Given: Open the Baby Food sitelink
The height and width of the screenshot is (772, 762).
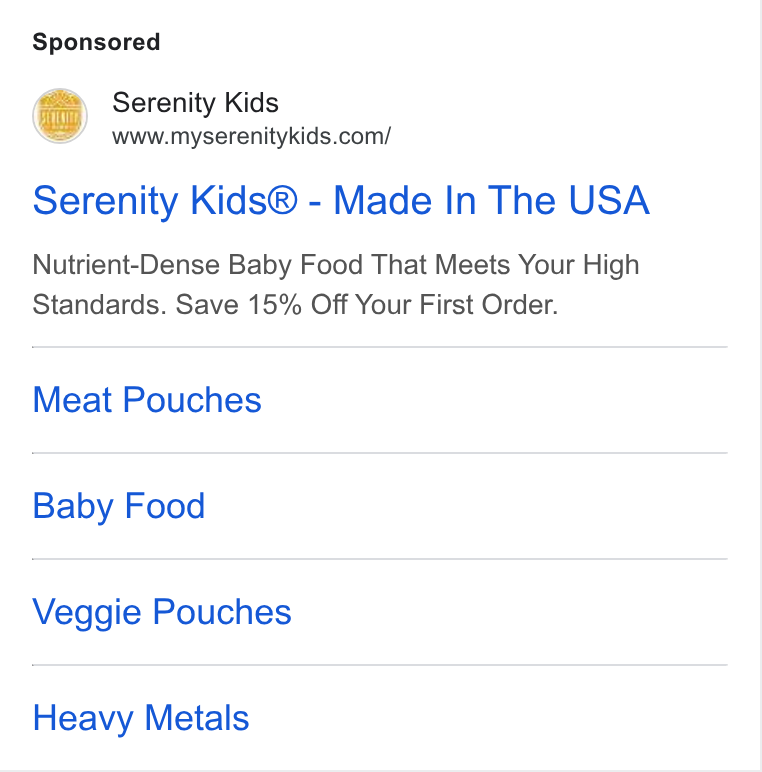Looking at the screenshot, I should 119,506.
